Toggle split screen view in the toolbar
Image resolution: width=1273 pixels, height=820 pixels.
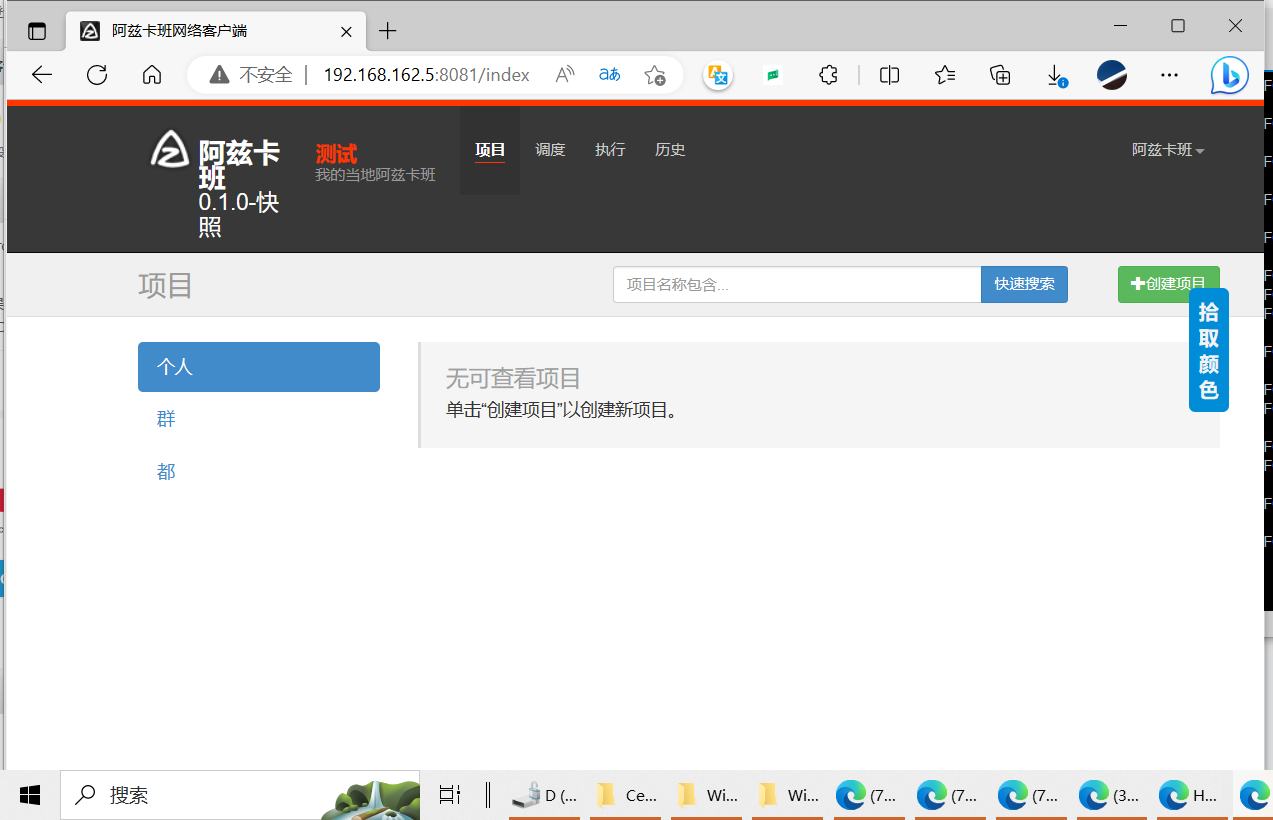coord(889,74)
